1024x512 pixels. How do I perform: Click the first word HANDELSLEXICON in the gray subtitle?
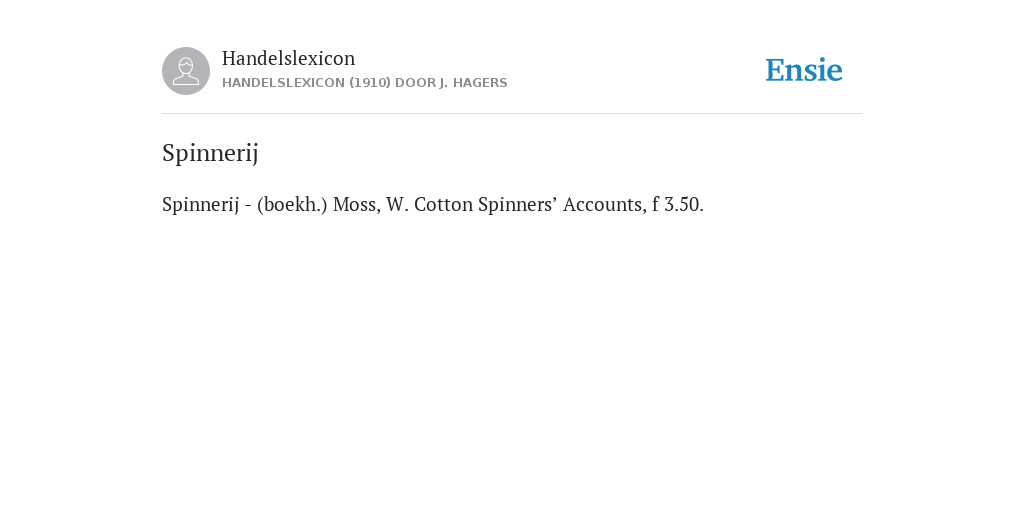(x=283, y=83)
